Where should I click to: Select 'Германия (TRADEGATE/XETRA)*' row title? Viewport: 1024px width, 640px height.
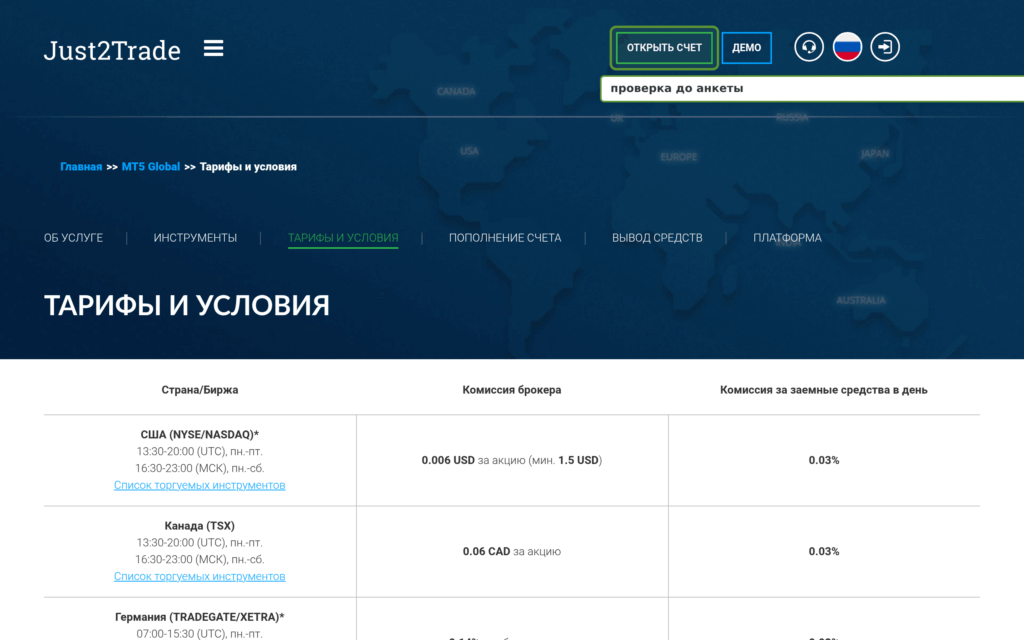pos(200,617)
